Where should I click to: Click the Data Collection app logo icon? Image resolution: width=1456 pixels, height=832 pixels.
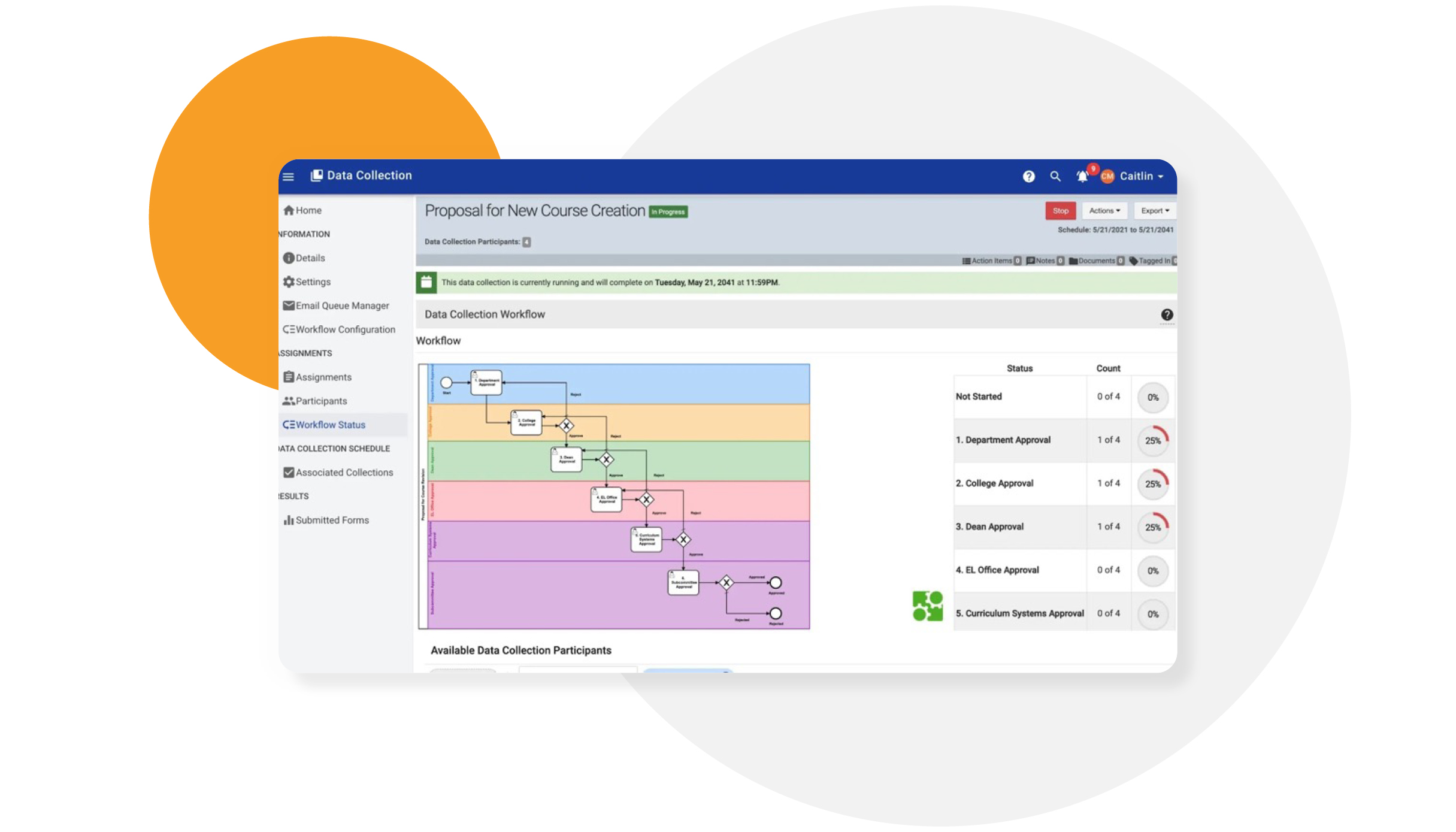click(316, 176)
